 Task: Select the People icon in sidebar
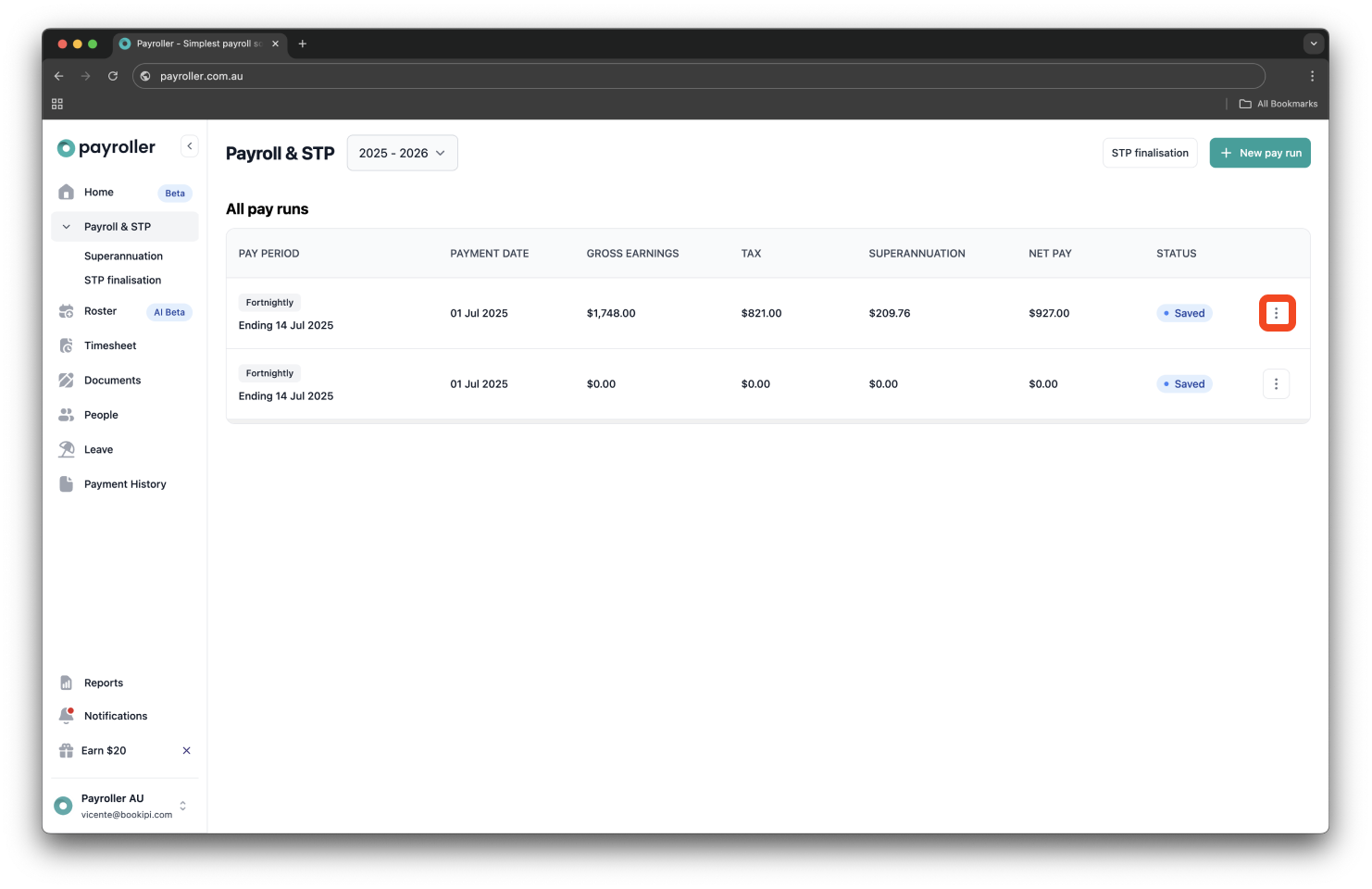(x=66, y=415)
